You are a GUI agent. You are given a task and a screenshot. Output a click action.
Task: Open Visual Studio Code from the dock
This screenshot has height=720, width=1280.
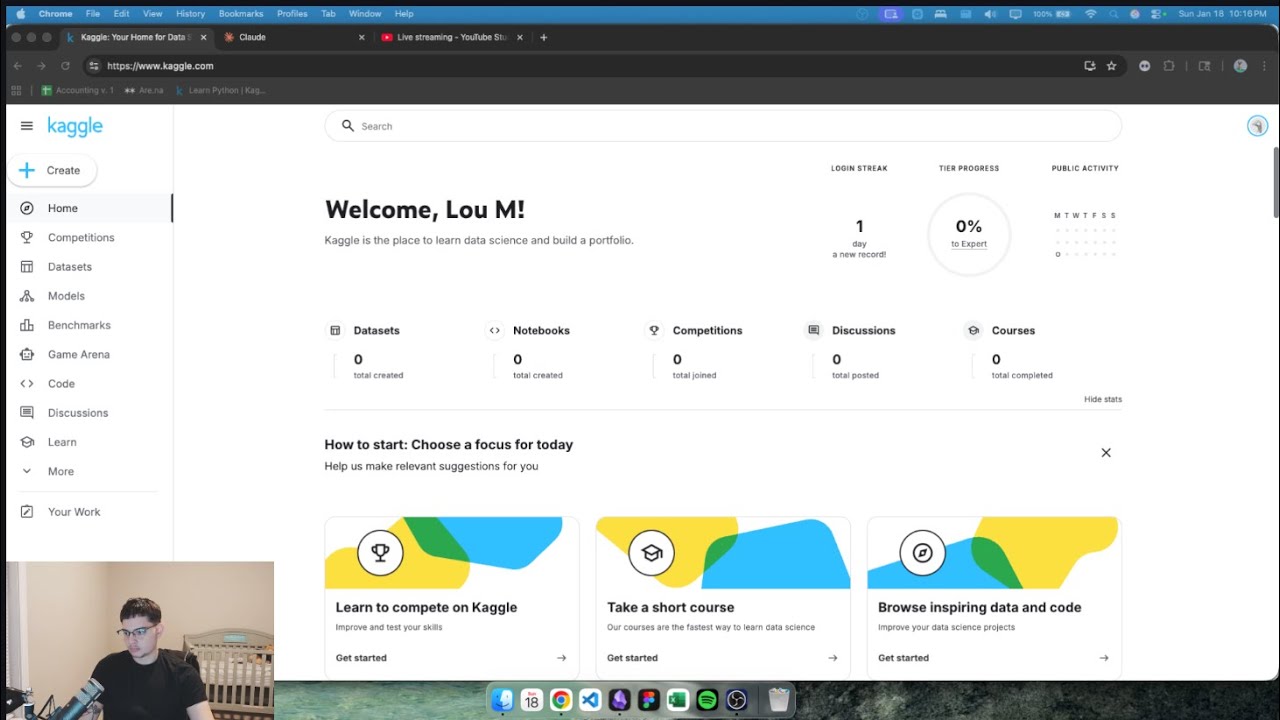coord(590,700)
